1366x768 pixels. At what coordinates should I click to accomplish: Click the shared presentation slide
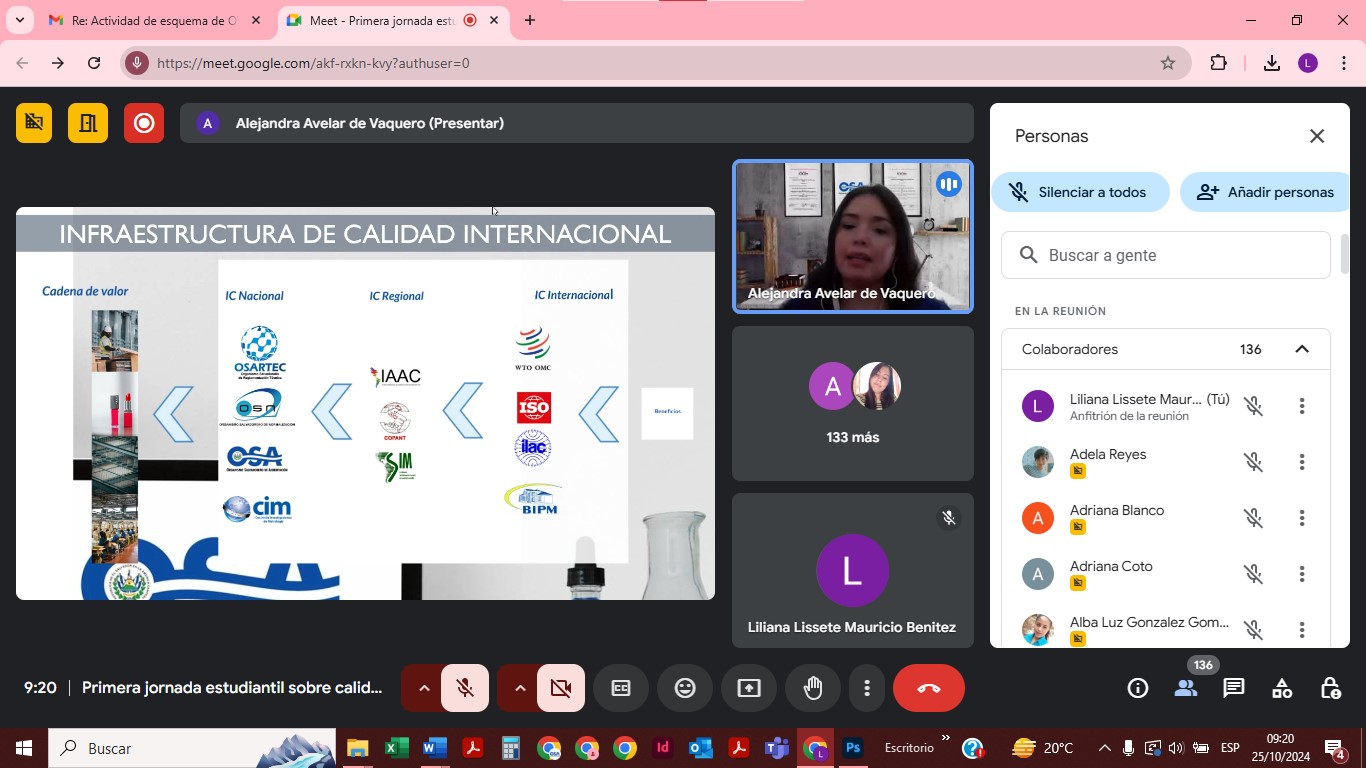point(365,403)
